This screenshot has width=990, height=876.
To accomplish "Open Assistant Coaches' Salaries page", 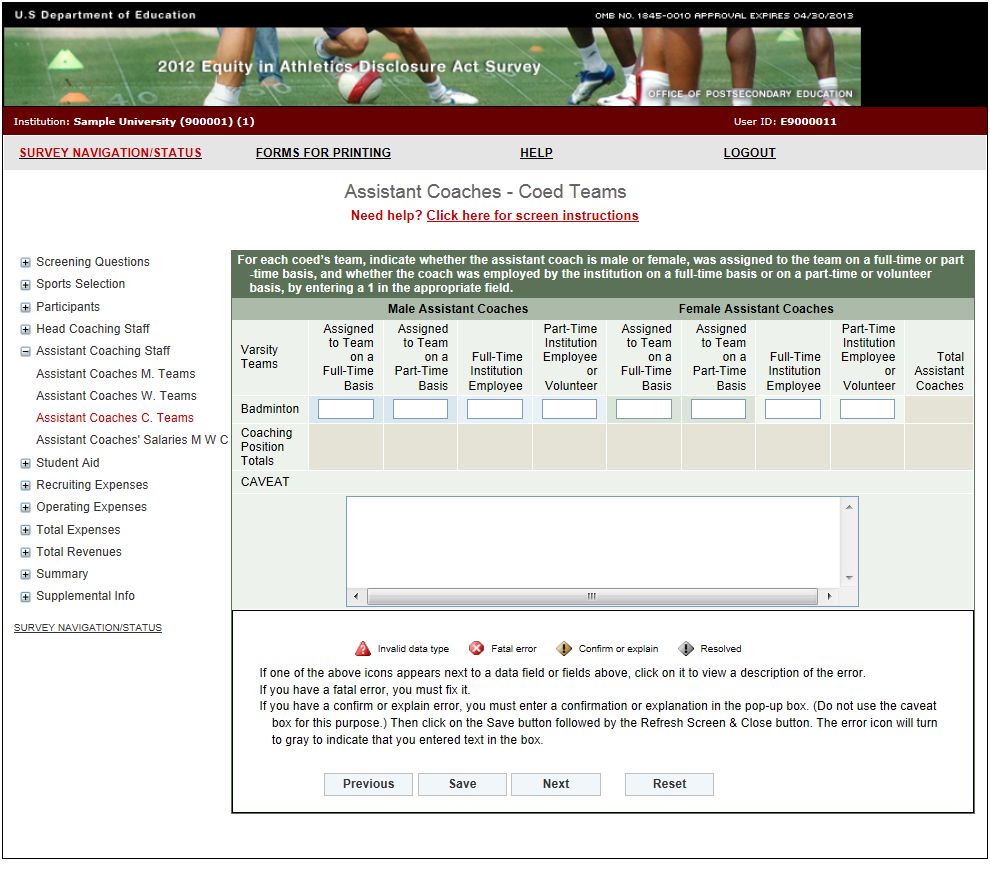I will (132, 440).
